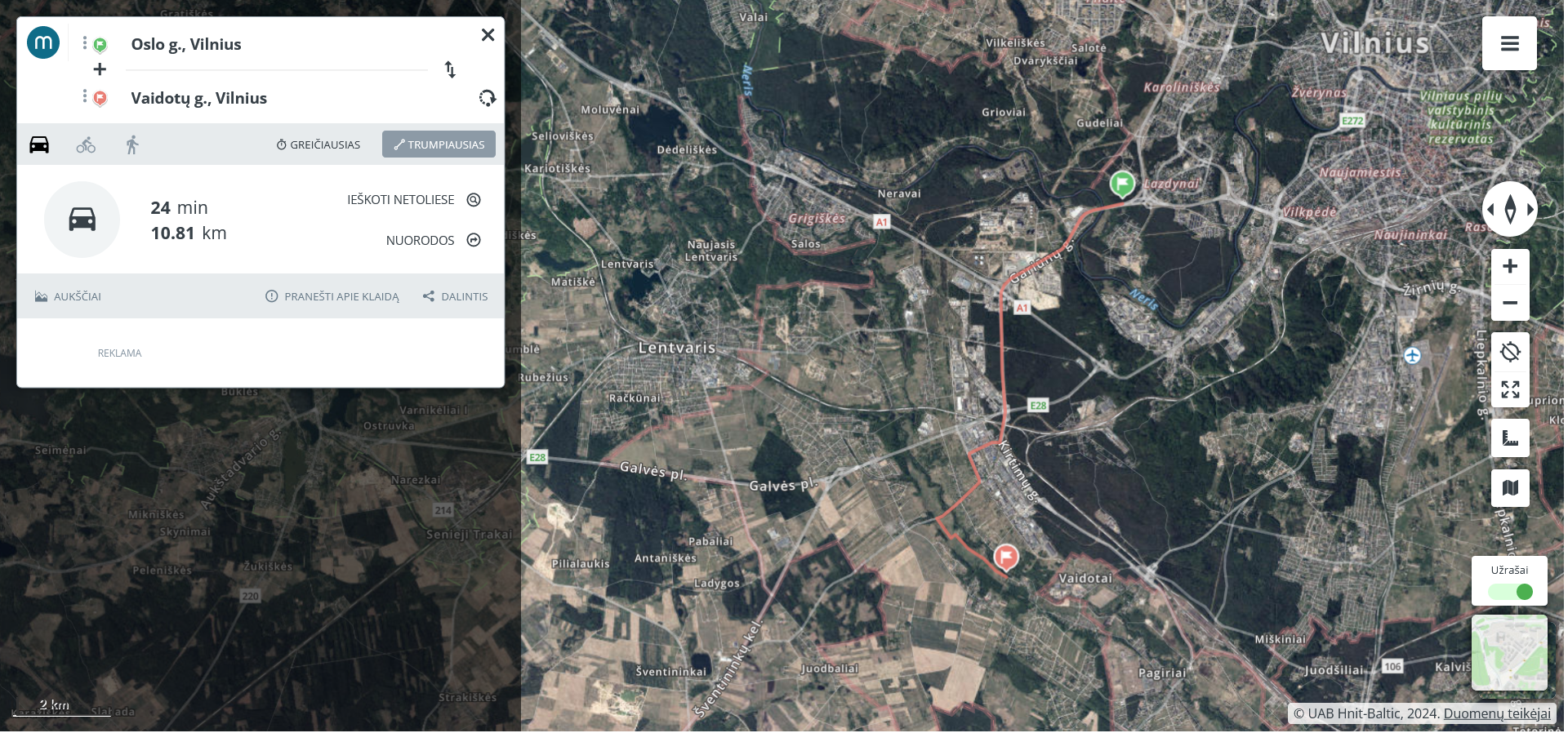
Task: Open the map layers button
Action: pos(1510,488)
